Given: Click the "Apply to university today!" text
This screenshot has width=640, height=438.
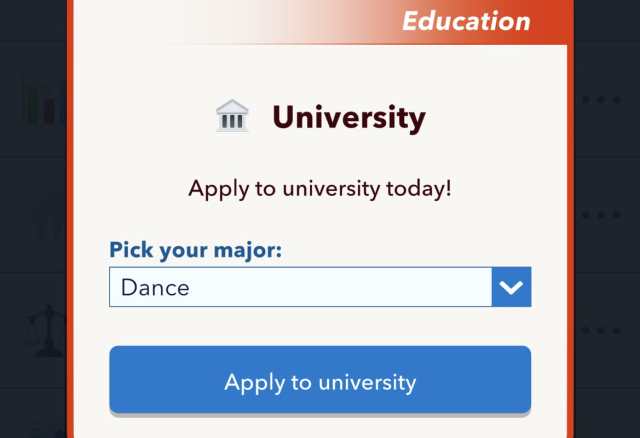Looking at the screenshot, I should 320,187.
